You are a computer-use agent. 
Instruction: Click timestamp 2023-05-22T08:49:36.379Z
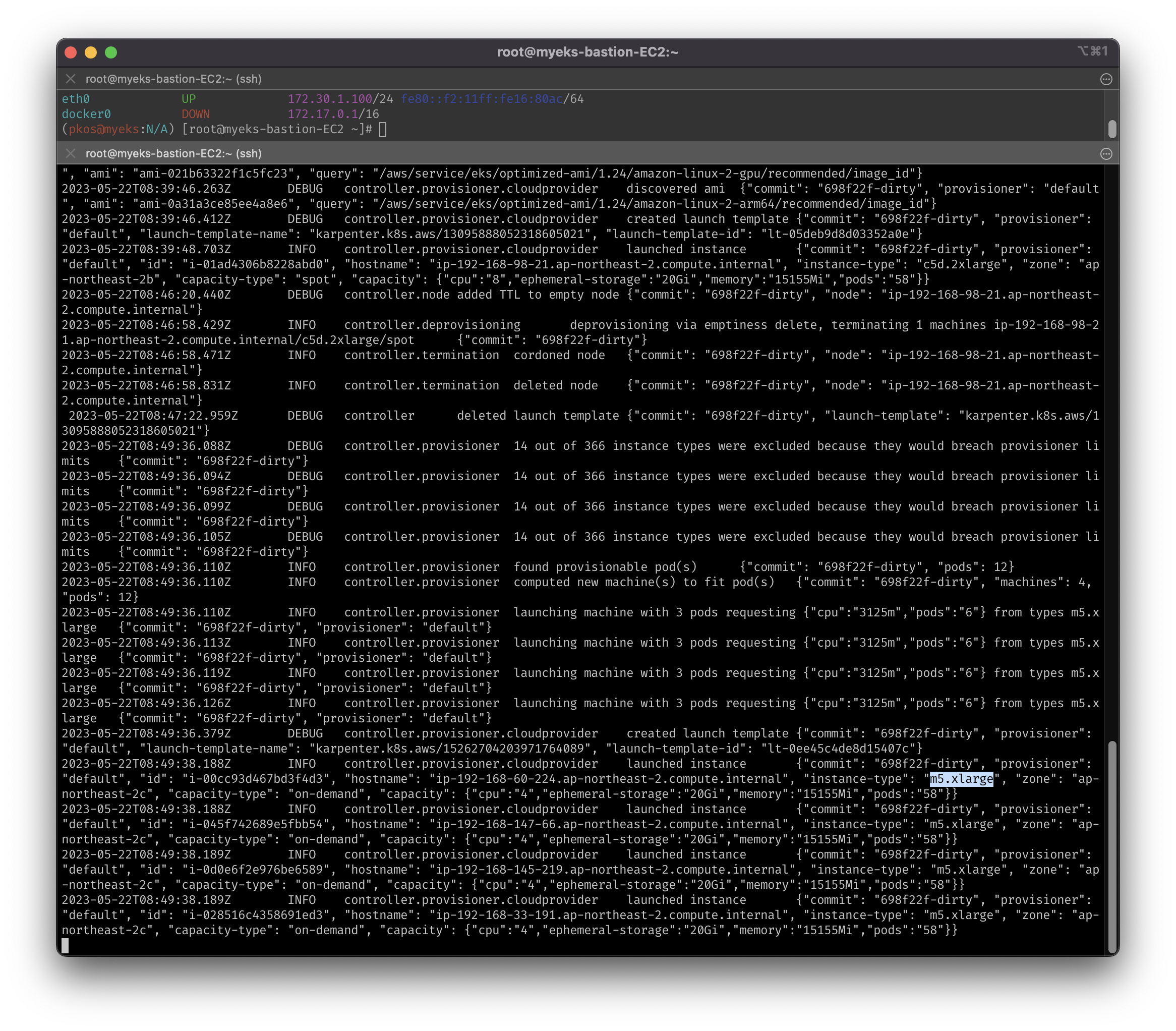146,733
